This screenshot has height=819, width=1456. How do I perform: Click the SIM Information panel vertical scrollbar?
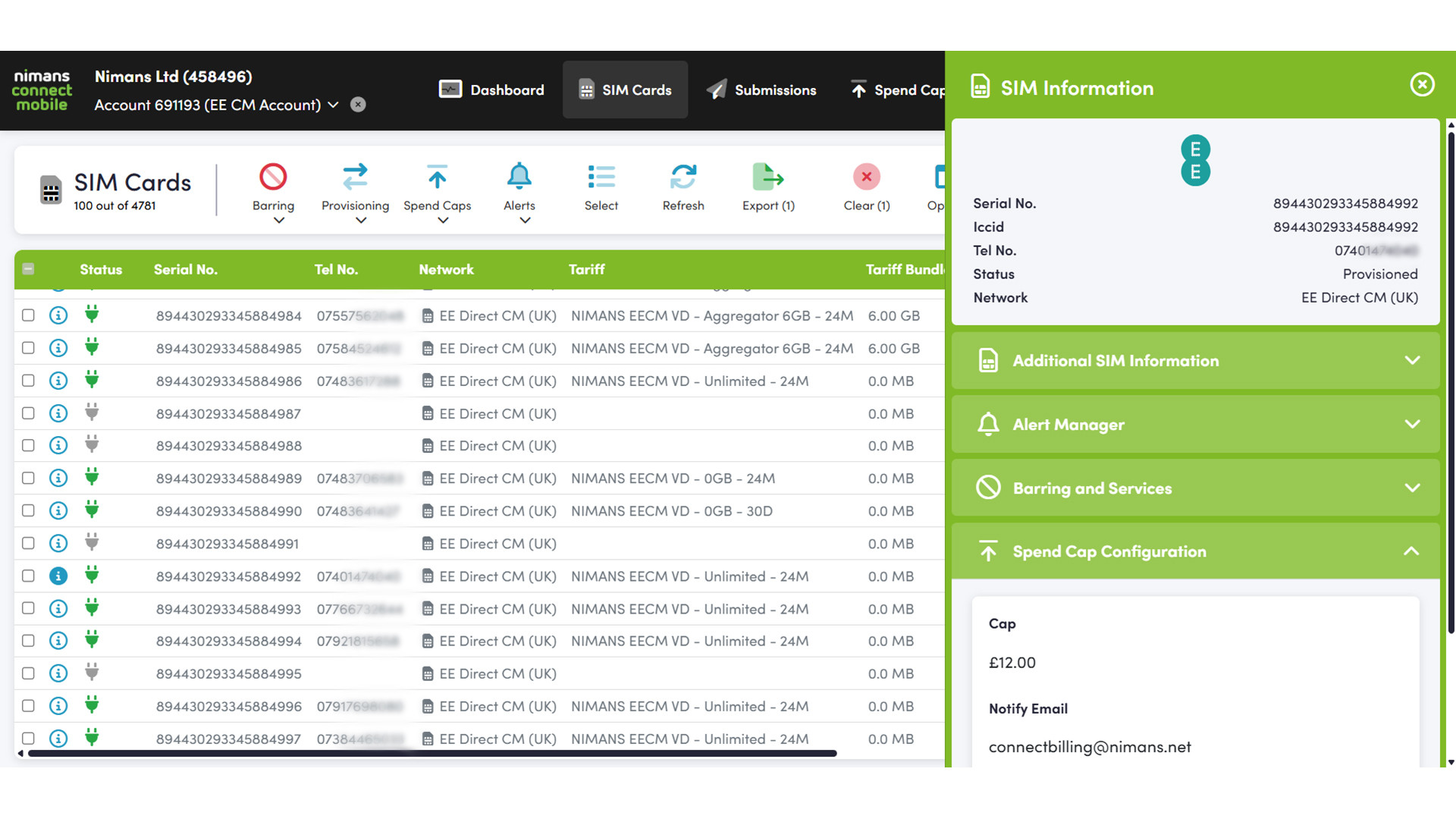(x=1451, y=383)
